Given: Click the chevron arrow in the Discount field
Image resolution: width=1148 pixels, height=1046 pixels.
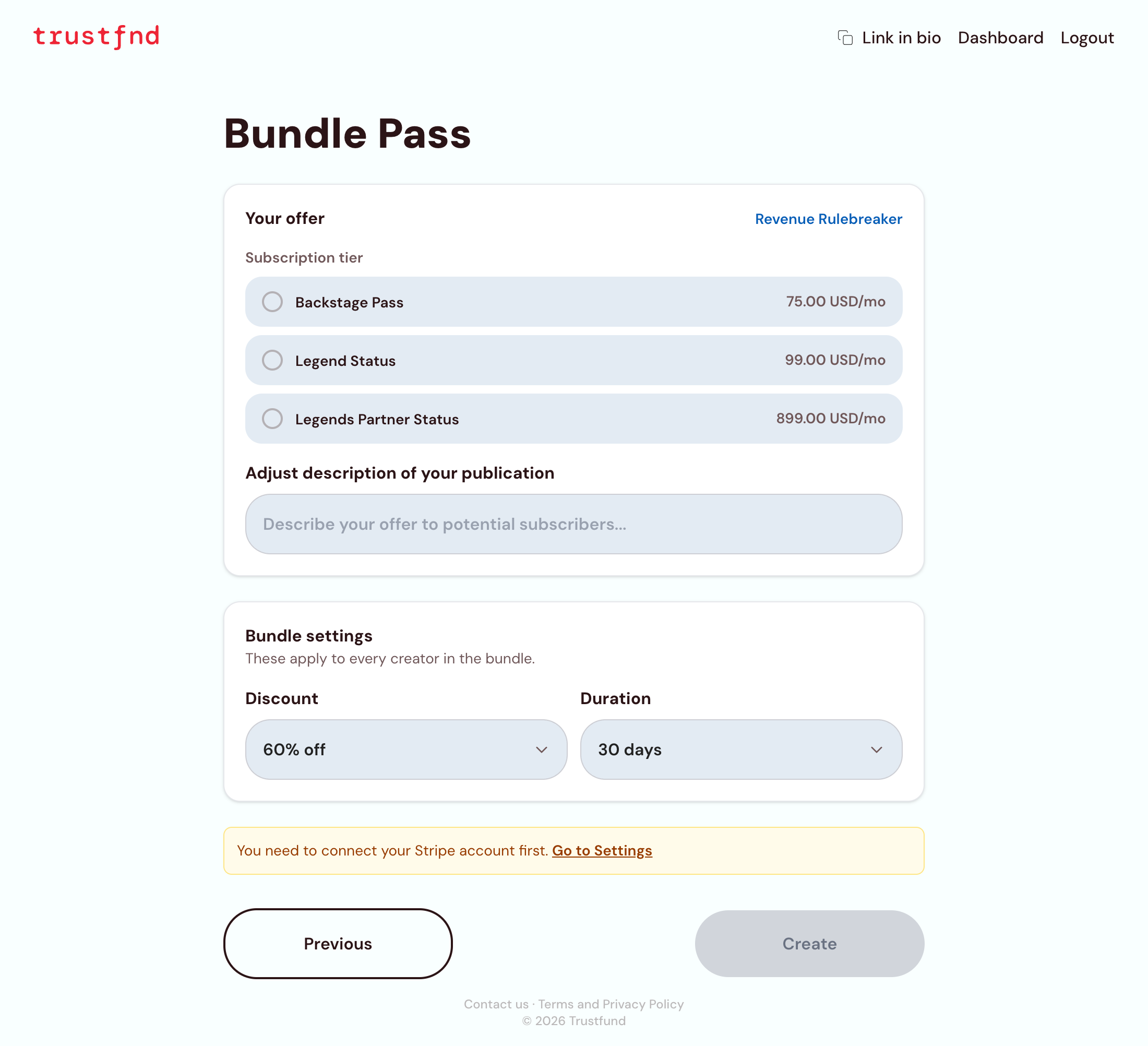Looking at the screenshot, I should pos(542,750).
